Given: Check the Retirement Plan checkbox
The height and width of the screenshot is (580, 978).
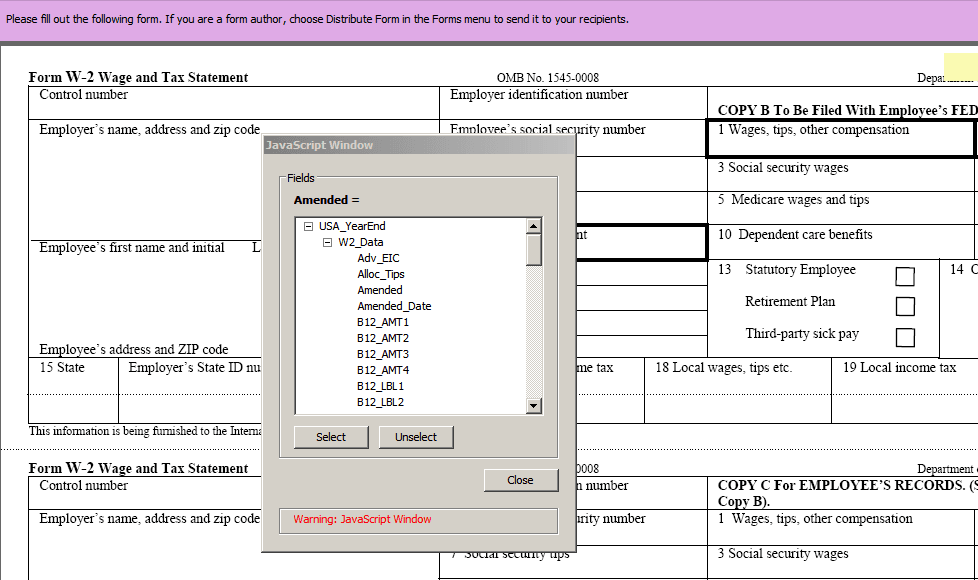Looking at the screenshot, I should [905, 306].
